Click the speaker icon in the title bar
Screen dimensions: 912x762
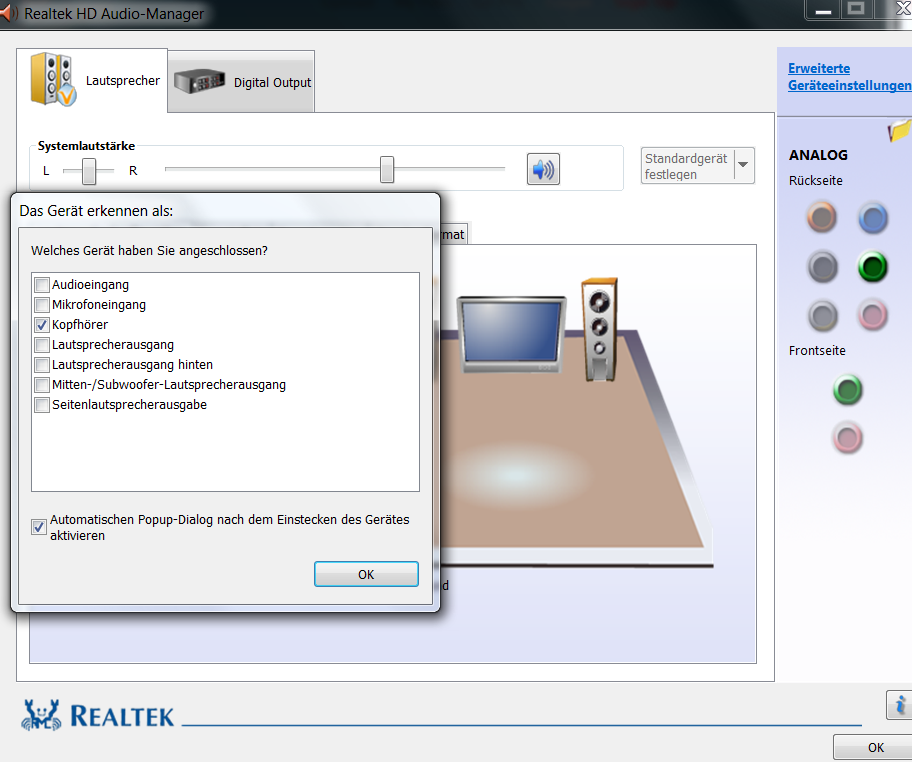click(x=8, y=13)
